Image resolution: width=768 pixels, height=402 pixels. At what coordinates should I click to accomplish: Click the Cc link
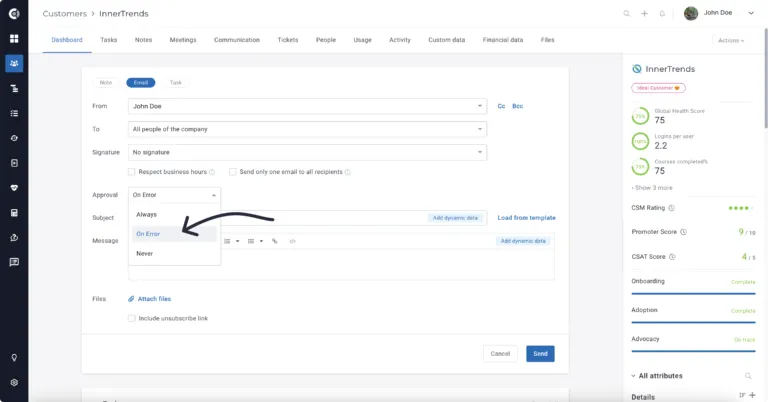coord(501,106)
